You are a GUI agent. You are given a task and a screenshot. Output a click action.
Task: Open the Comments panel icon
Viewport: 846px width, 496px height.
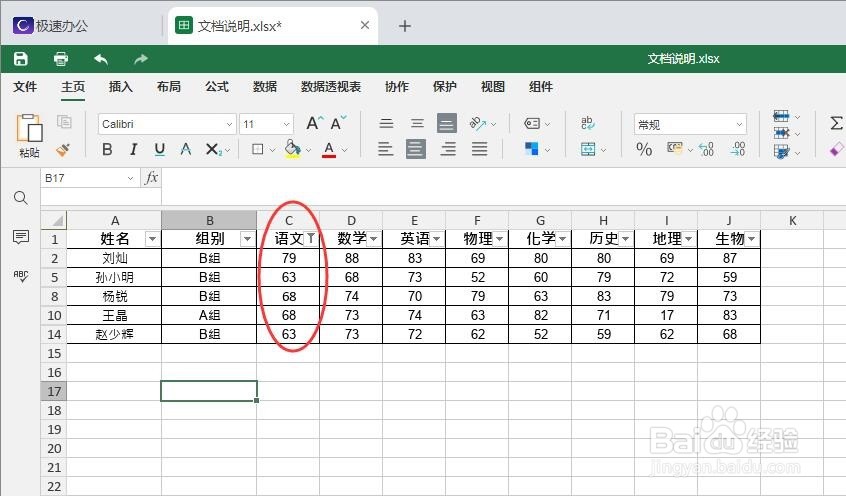click(21, 236)
